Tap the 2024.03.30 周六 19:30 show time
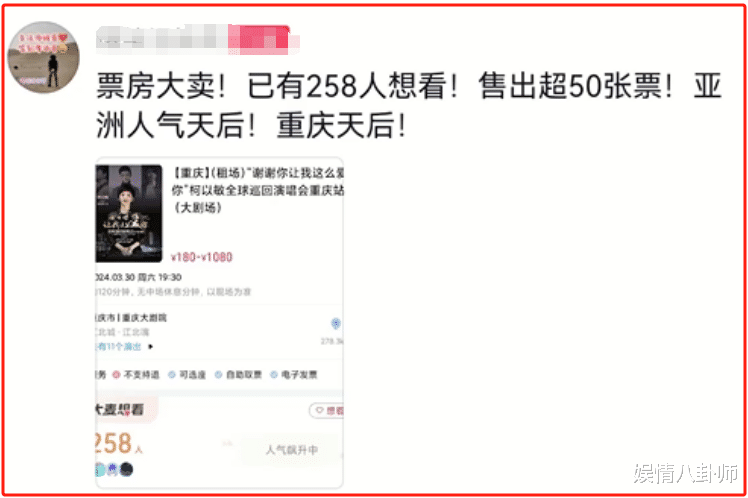748x498 pixels. click(x=138, y=277)
